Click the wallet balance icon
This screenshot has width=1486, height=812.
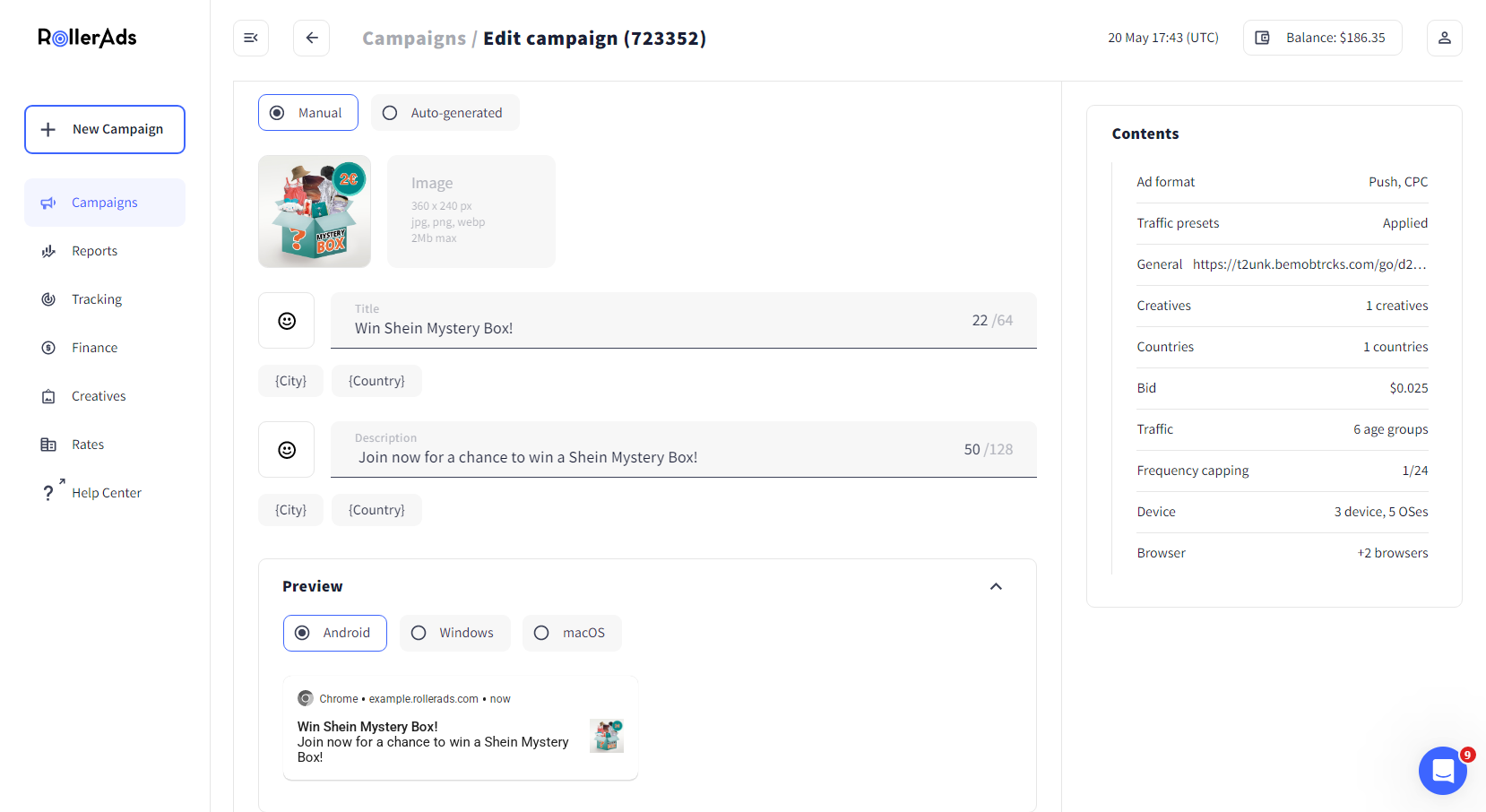1262,38
